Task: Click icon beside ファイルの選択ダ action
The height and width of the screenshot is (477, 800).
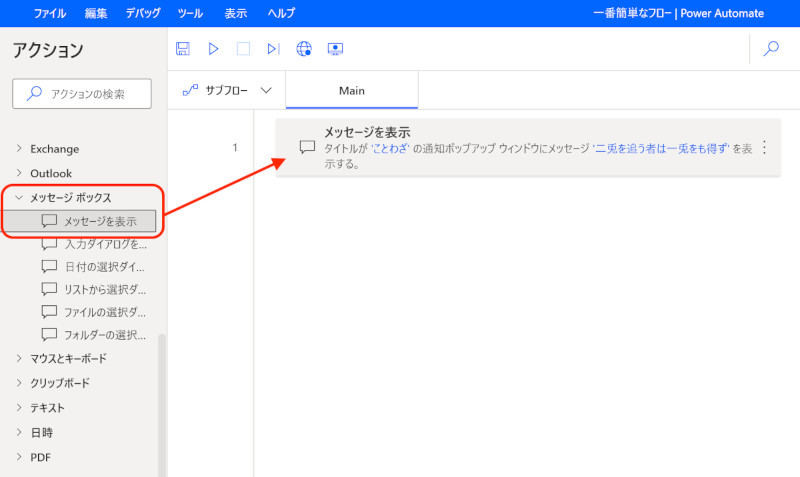Action: (49, 312)
